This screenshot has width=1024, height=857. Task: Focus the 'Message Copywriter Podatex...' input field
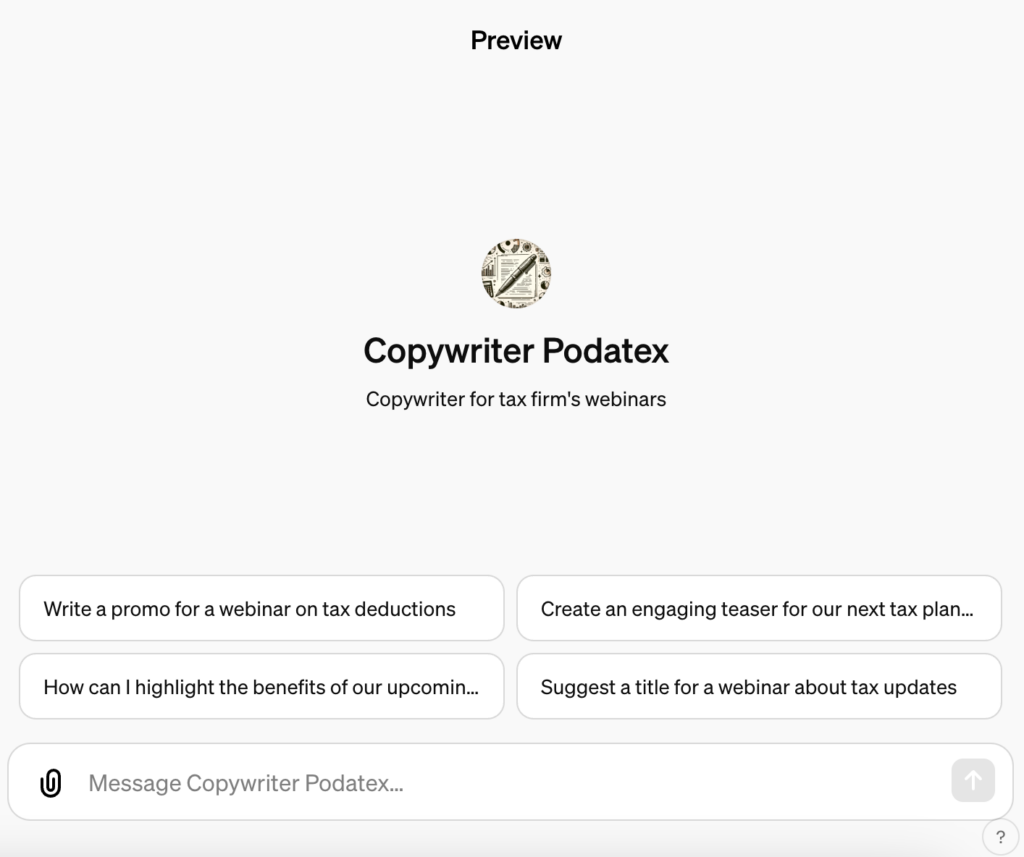click(500, 783)
